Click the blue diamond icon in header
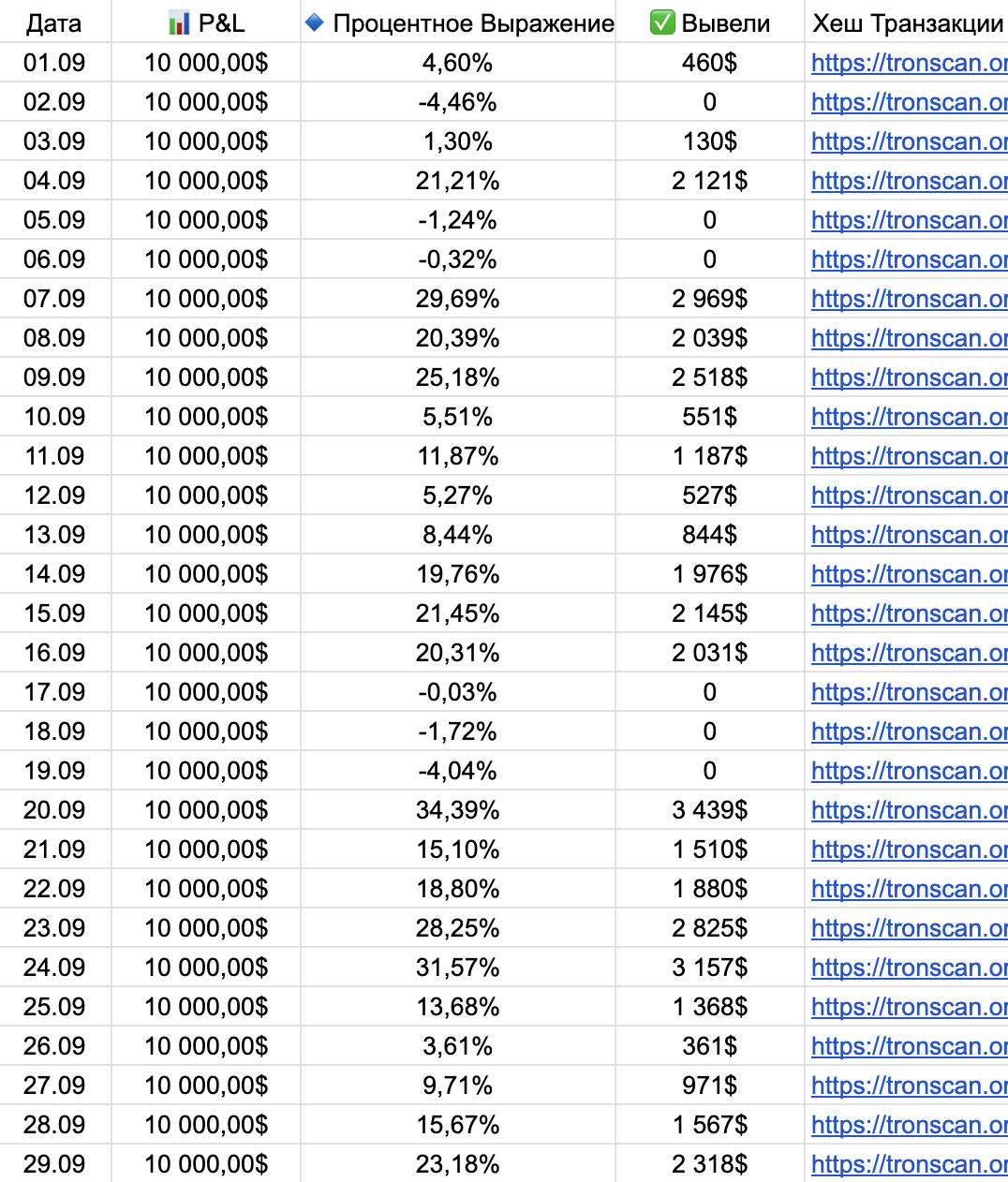The height and width of the screenshot is (1182, 1008). point(315,22)
